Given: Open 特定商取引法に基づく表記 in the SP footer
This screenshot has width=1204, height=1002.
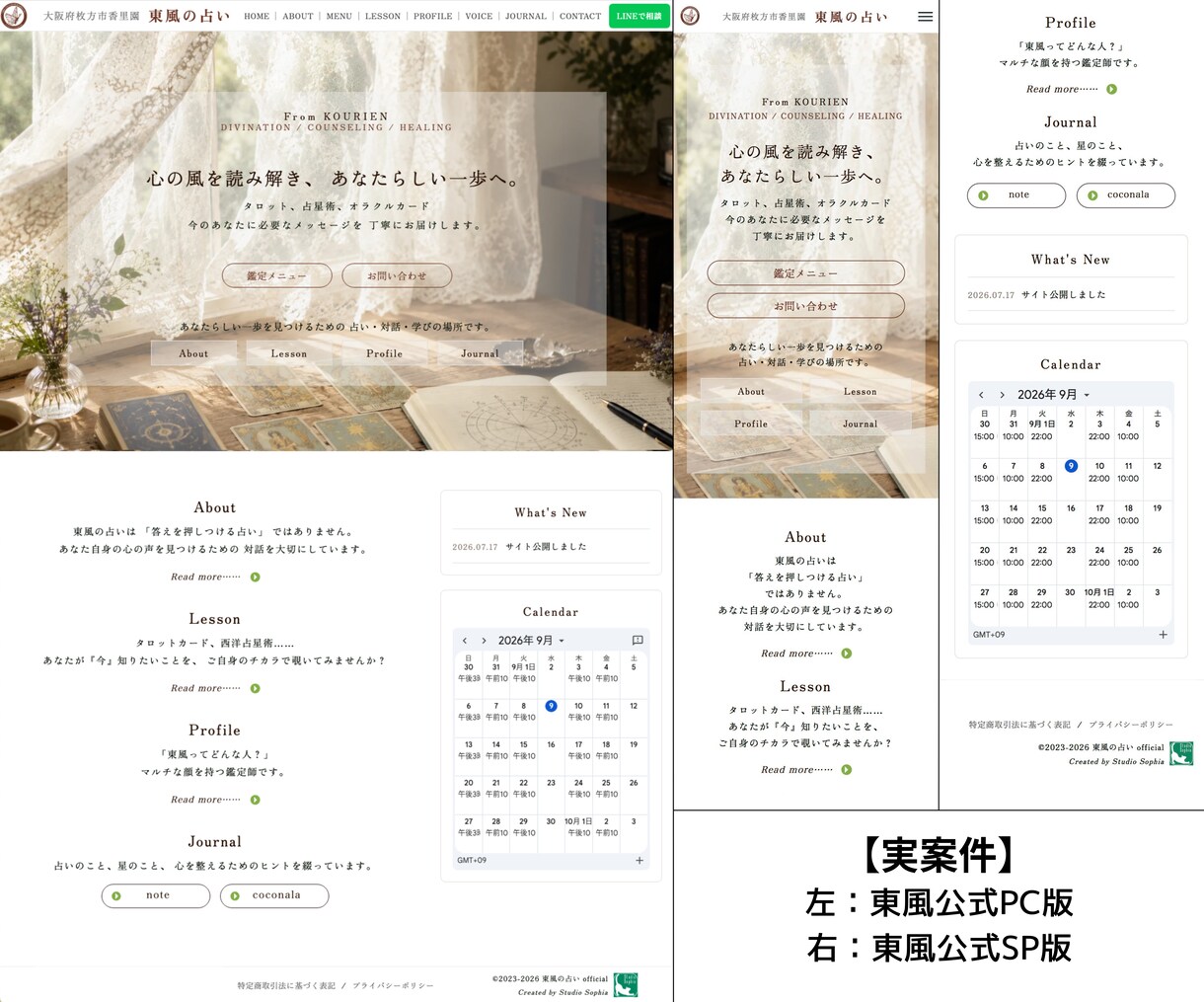Looking at the screenshot, I should click(x=1019, y=725).
